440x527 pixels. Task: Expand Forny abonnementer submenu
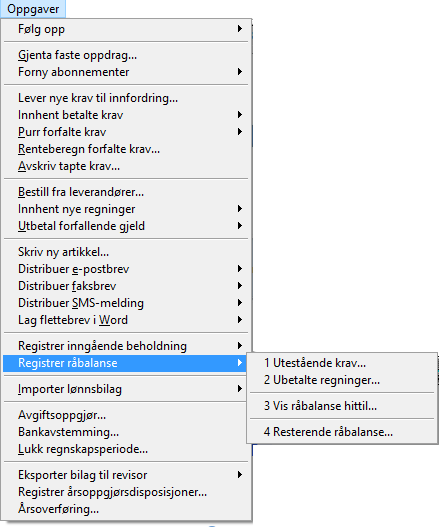click(x=126, y=72)
